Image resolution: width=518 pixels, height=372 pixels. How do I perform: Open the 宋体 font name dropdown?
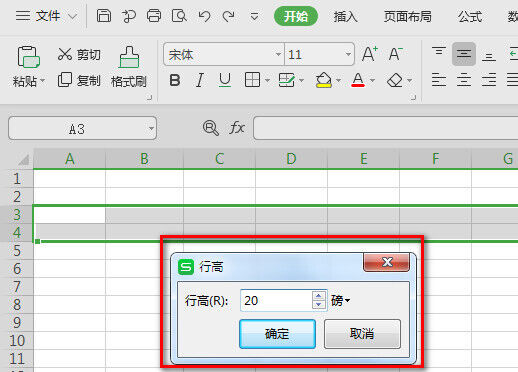(x=278, y=54)
